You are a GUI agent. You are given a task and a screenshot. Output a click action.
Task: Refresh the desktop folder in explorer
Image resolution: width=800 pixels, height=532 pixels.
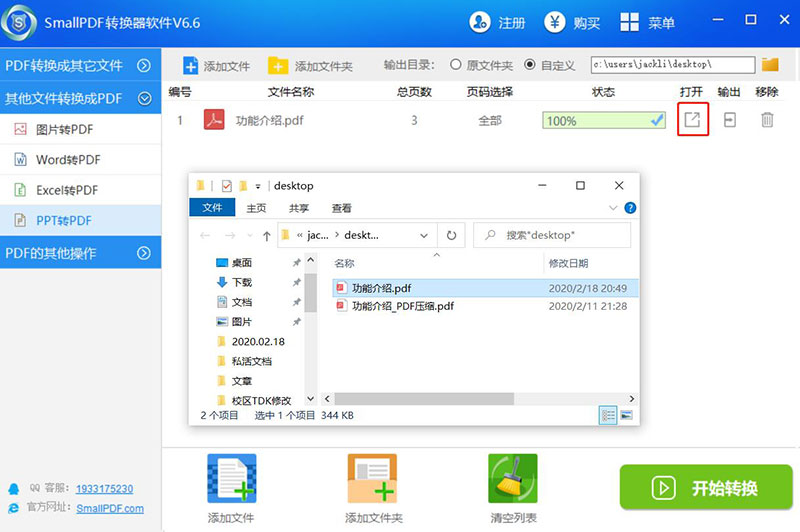[x=451, y=235]
